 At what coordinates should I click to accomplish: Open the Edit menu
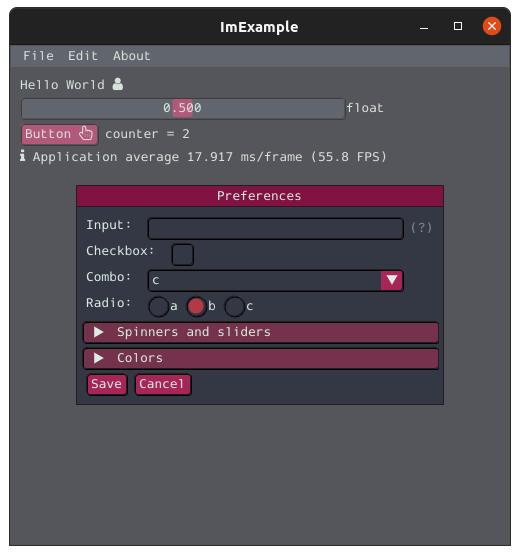[83, 56]
